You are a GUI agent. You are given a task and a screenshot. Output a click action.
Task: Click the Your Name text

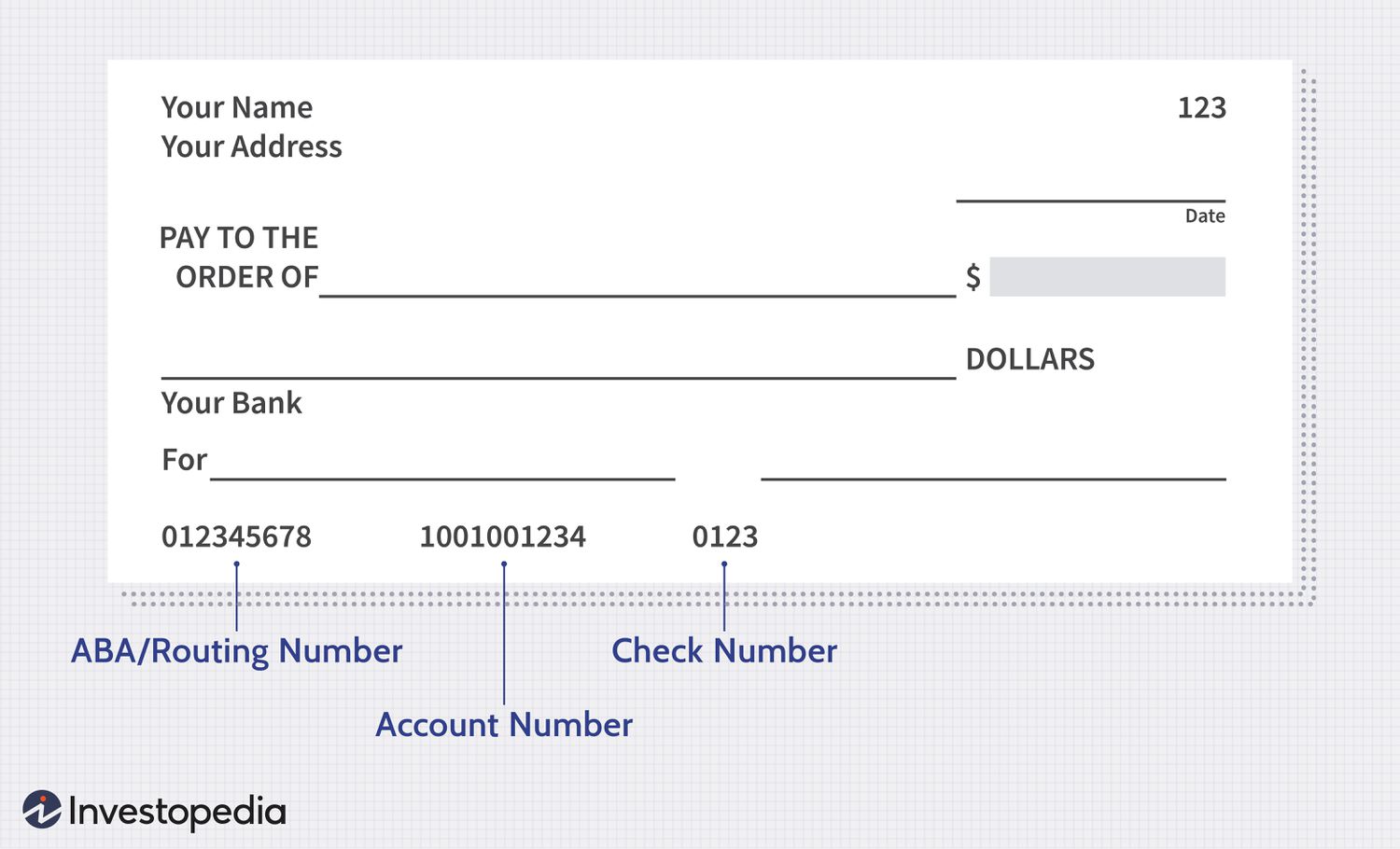click(x=237, y=107)
